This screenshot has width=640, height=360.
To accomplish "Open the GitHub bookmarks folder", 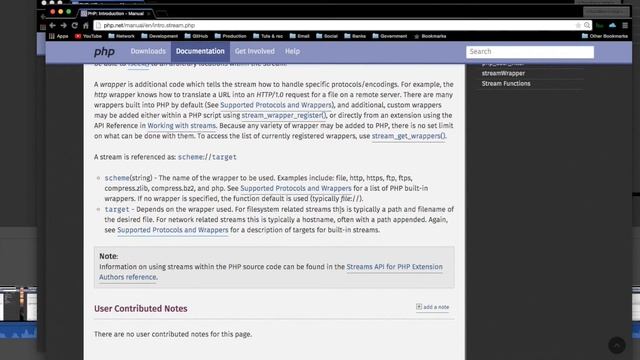I will (196, 36).
